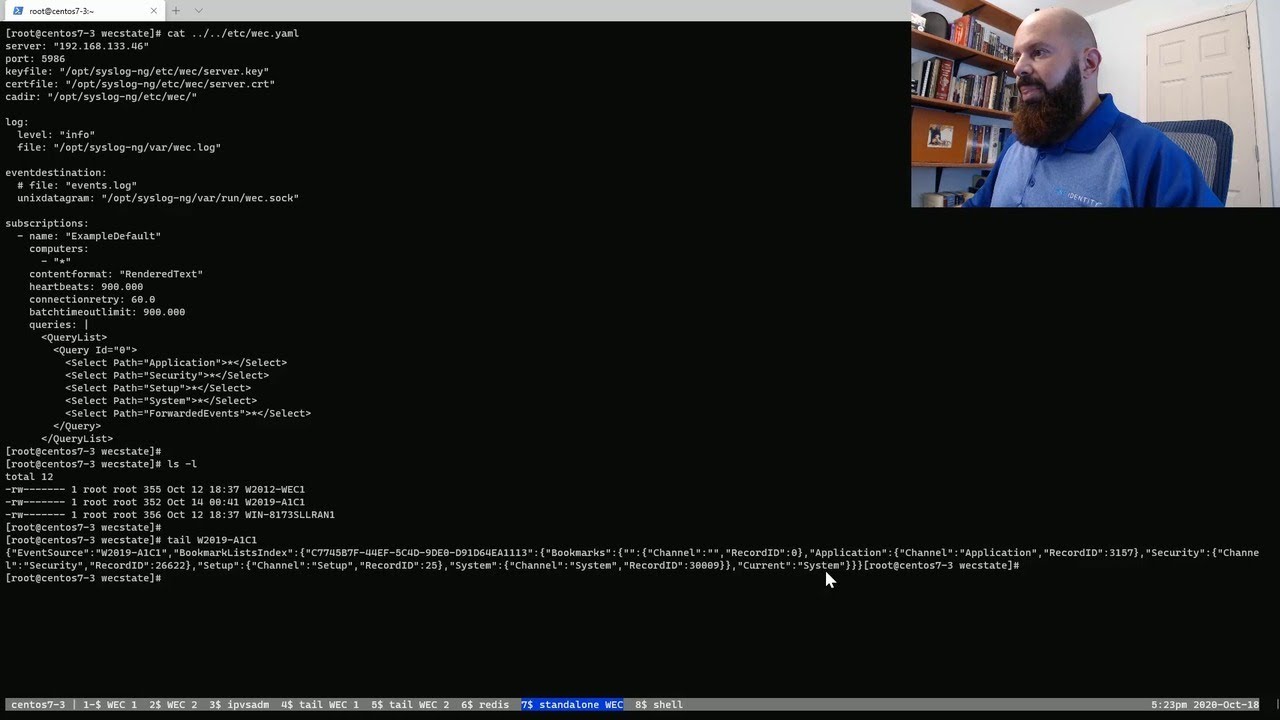1280x720 pixels.
Task: Click the 'eventdestination:' heading
Action: (x=56, y=173)
